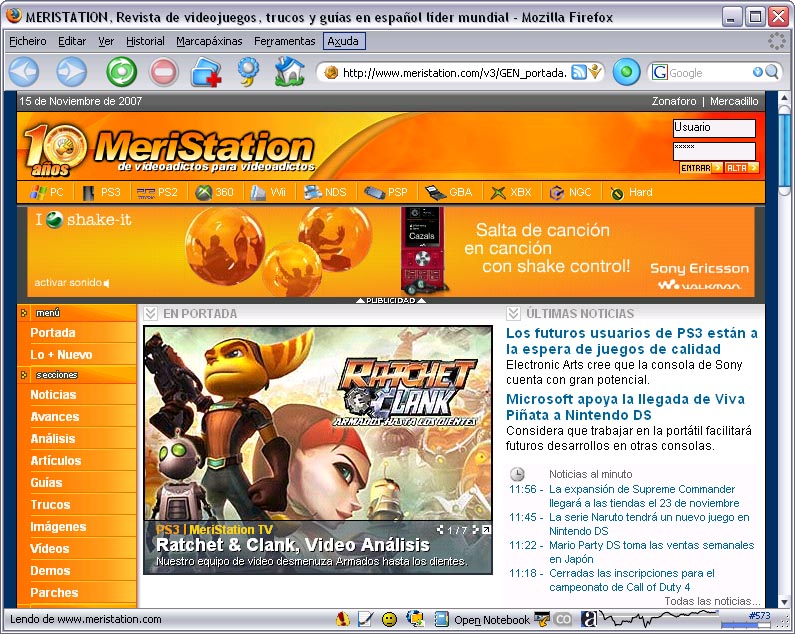Collapse the secciones sidebar arrow
The height and width of the screenshot is (634, 795).
click(24, 375)
